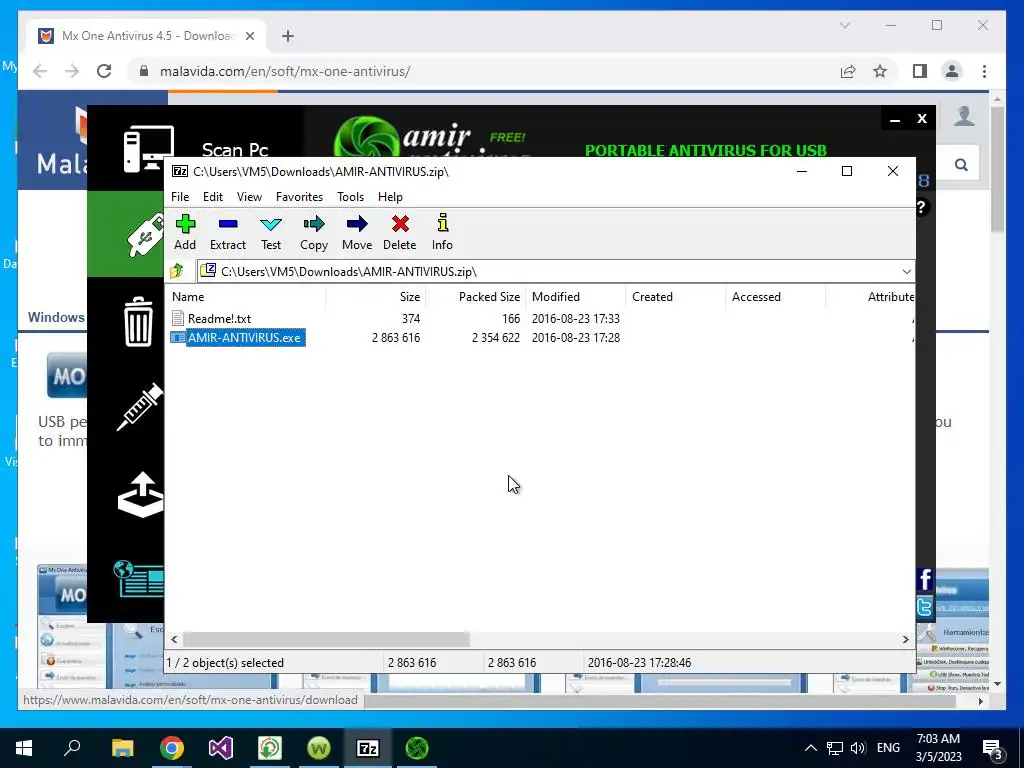Screen dimensions: 1024x768
Task: Click the Facebook icon in Amir window
Action: (925, 579)
